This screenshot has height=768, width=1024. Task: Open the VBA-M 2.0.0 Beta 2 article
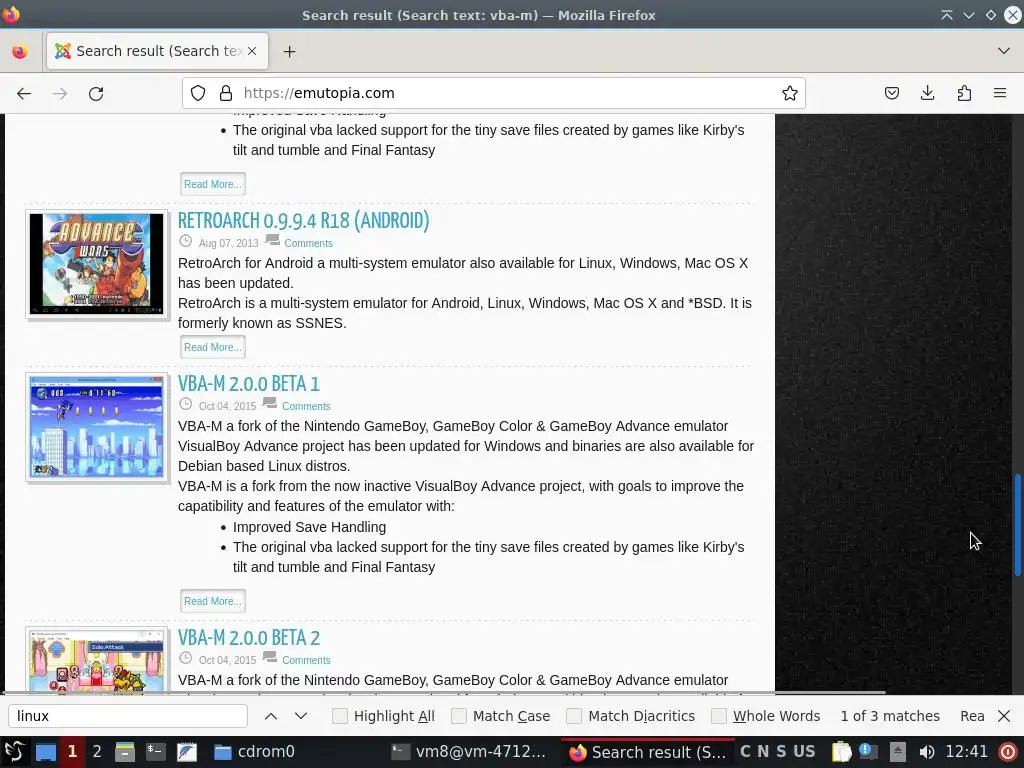click(249, 638)
